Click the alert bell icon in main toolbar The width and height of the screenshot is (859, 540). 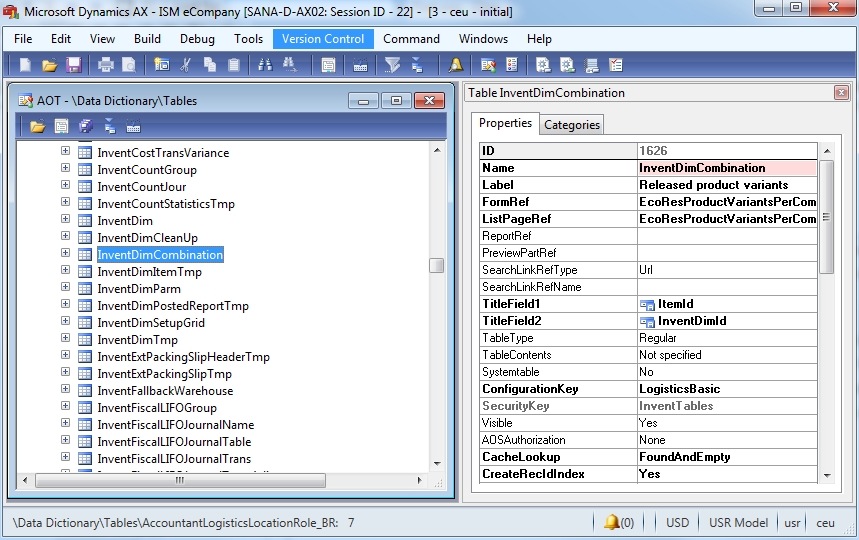(456, 66)
